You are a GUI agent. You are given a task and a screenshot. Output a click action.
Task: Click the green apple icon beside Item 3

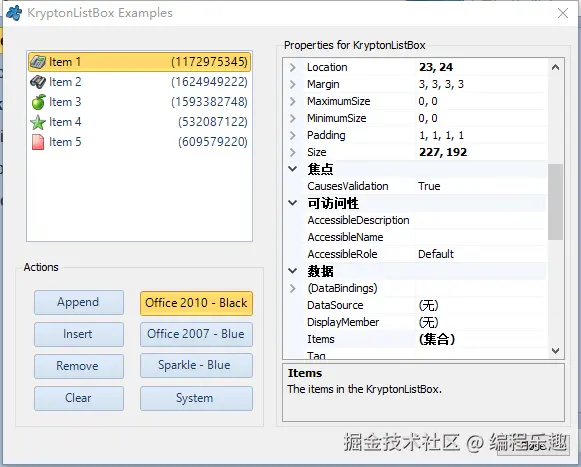pos(38,102)
